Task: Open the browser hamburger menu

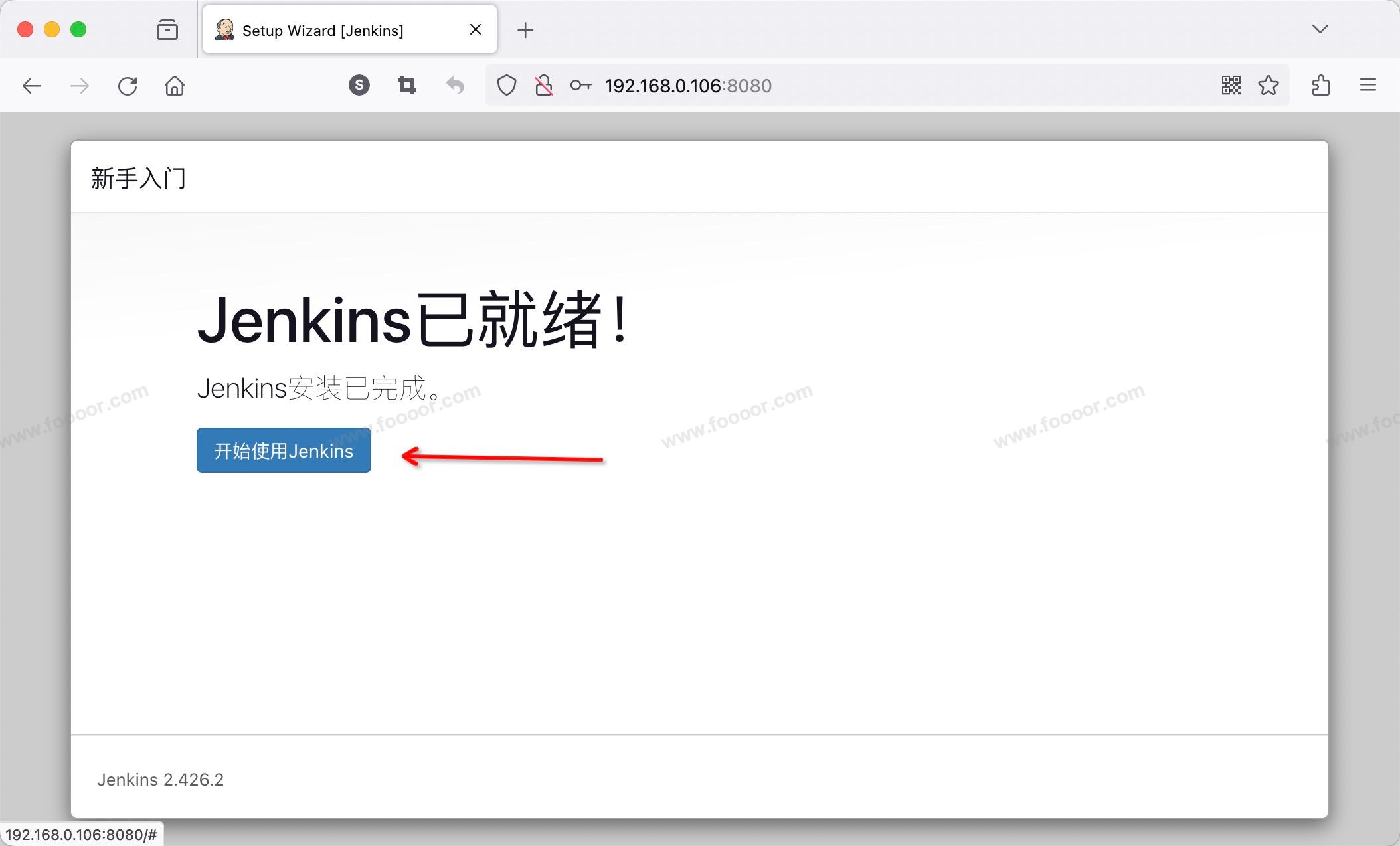Action: 1368,85
